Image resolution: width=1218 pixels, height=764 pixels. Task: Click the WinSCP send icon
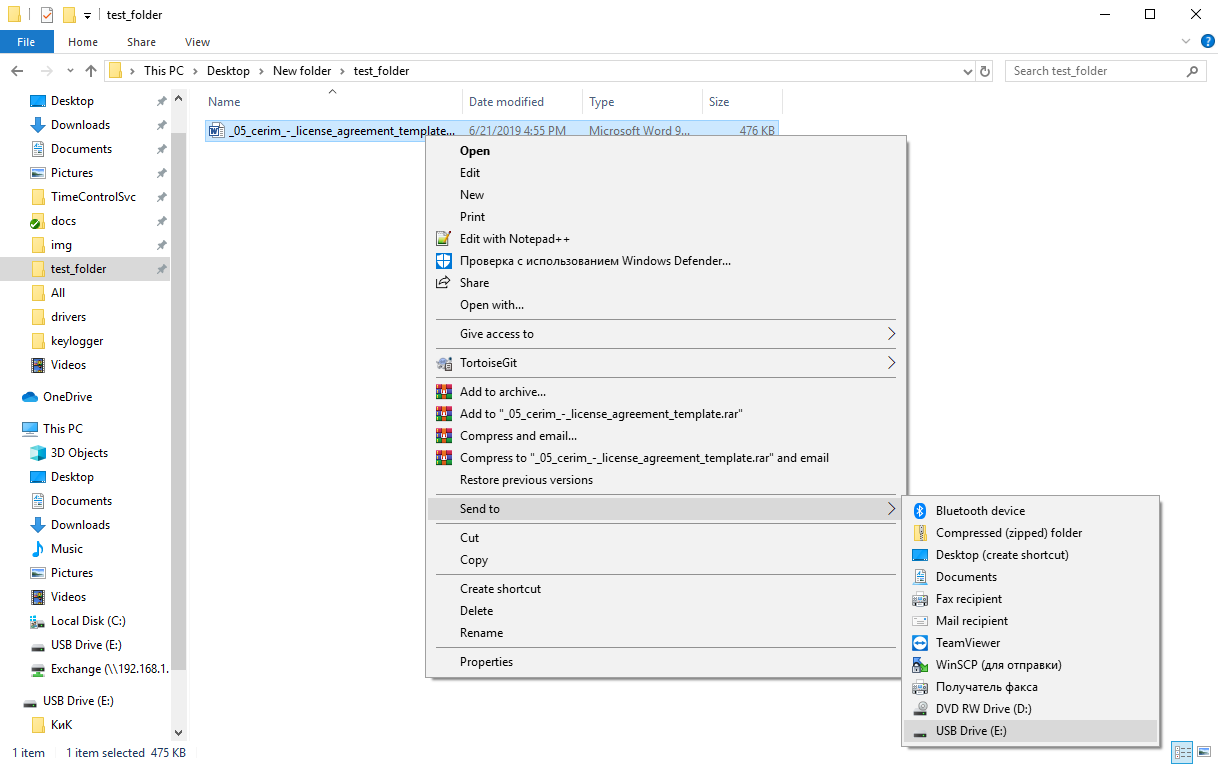point(920,665)
